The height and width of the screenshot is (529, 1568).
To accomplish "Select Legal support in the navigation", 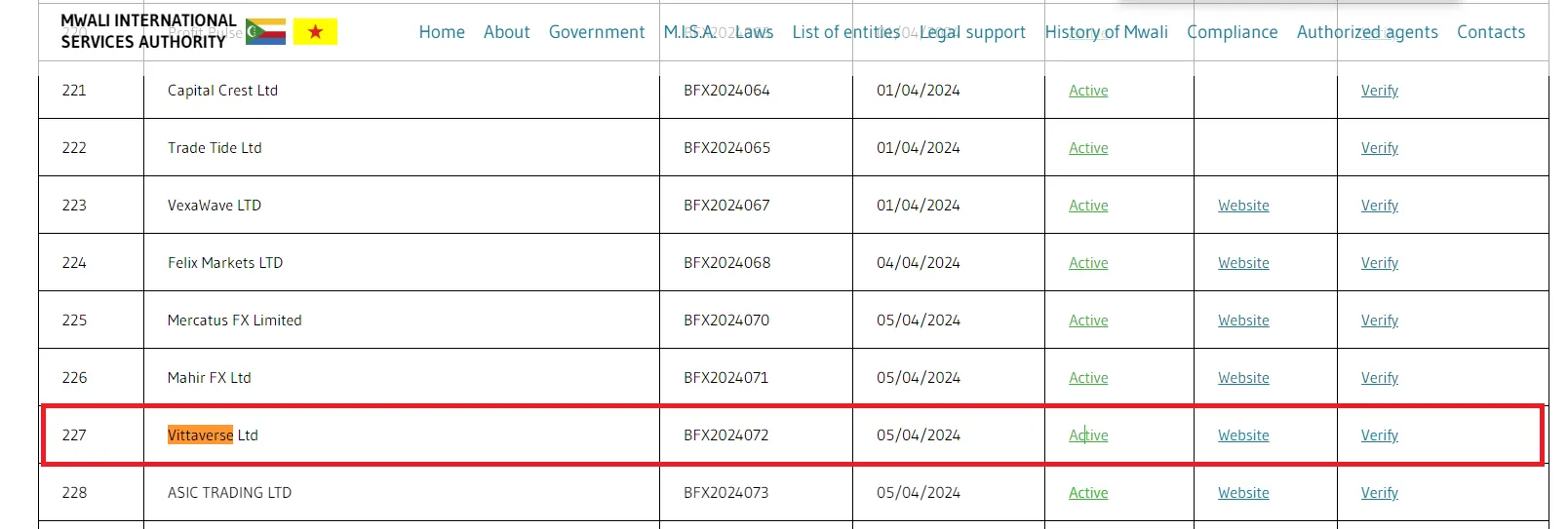I will tap(972, 32).
